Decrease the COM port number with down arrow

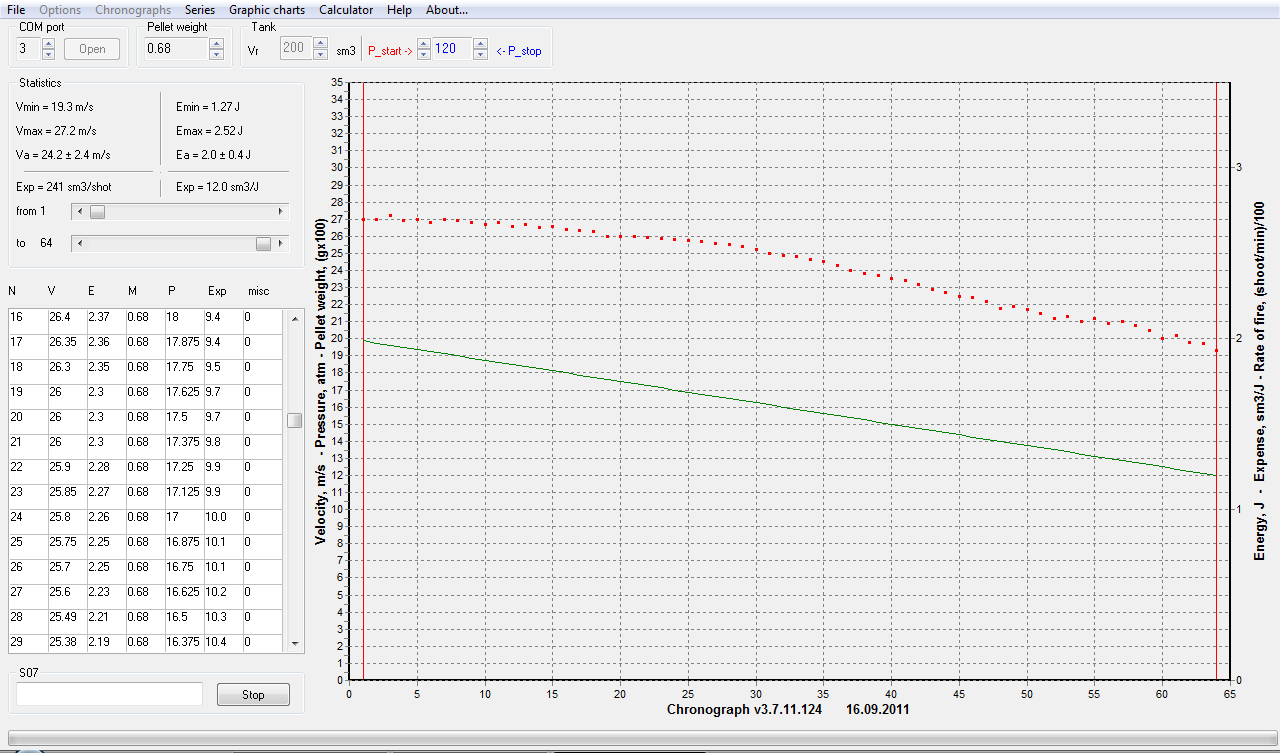[x=48, y=54]
